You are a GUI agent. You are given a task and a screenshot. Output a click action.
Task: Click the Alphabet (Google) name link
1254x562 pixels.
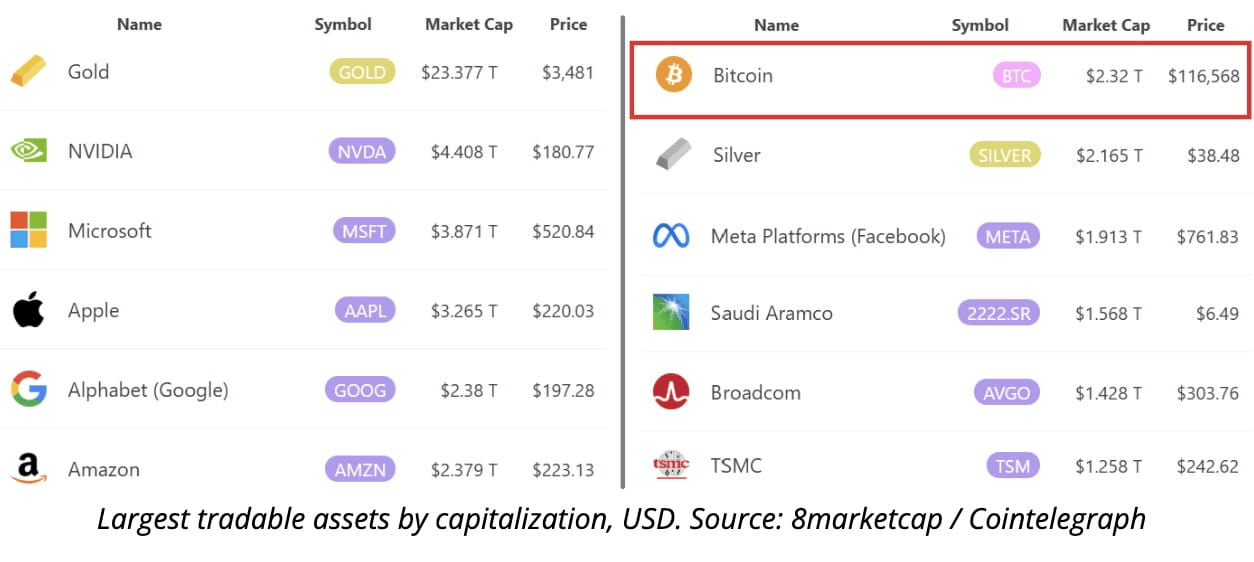pyautogui.click(x=148, y=390)
